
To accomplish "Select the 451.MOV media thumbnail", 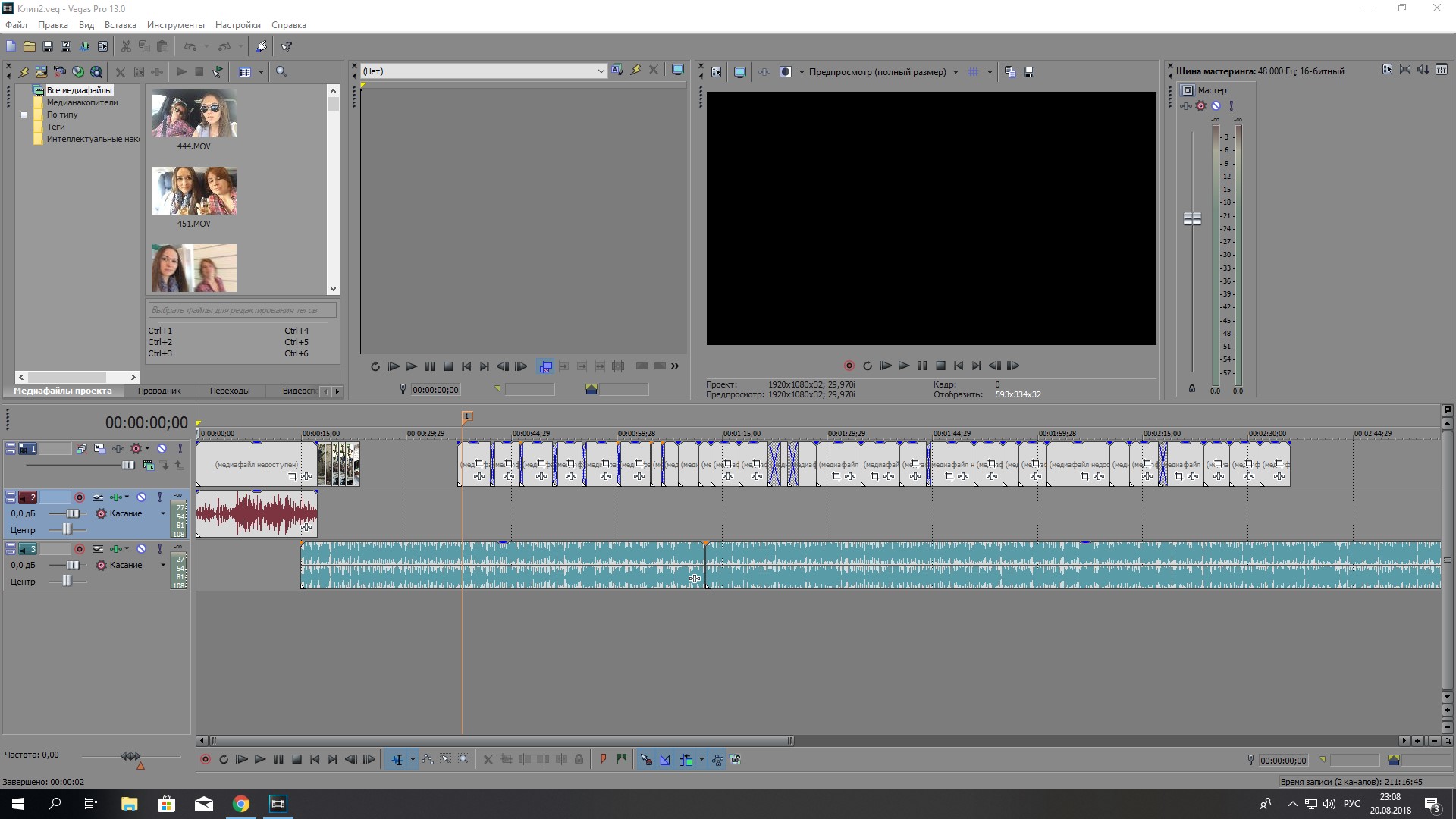I will pos(194,192).
